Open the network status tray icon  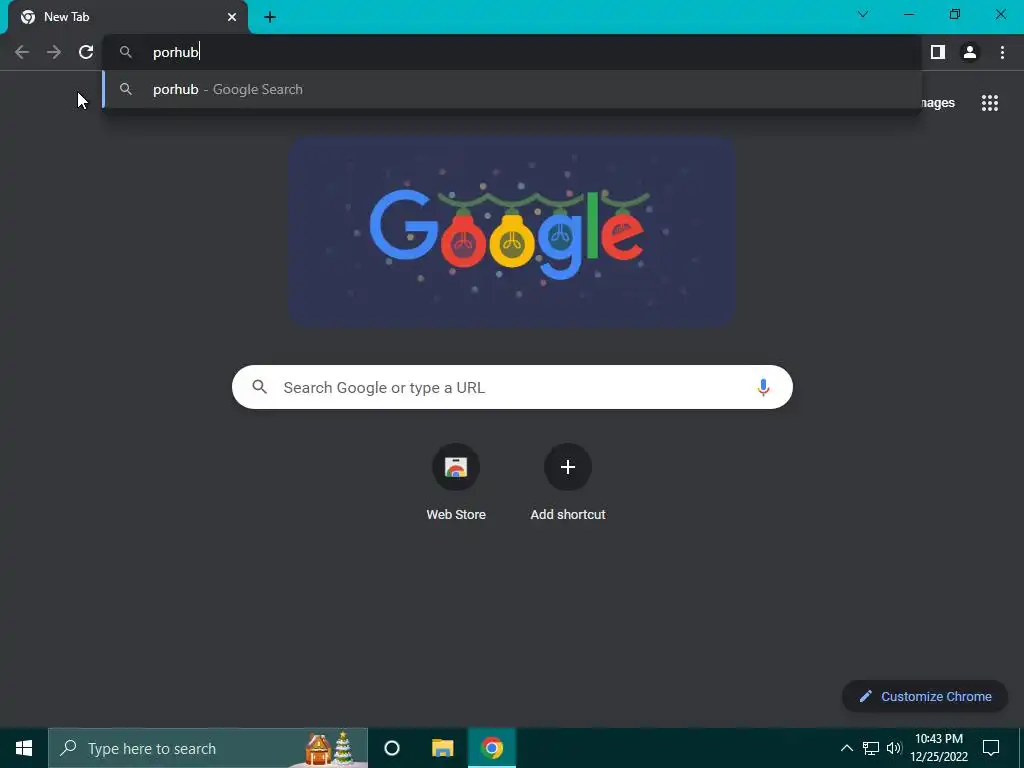[871, 748]
